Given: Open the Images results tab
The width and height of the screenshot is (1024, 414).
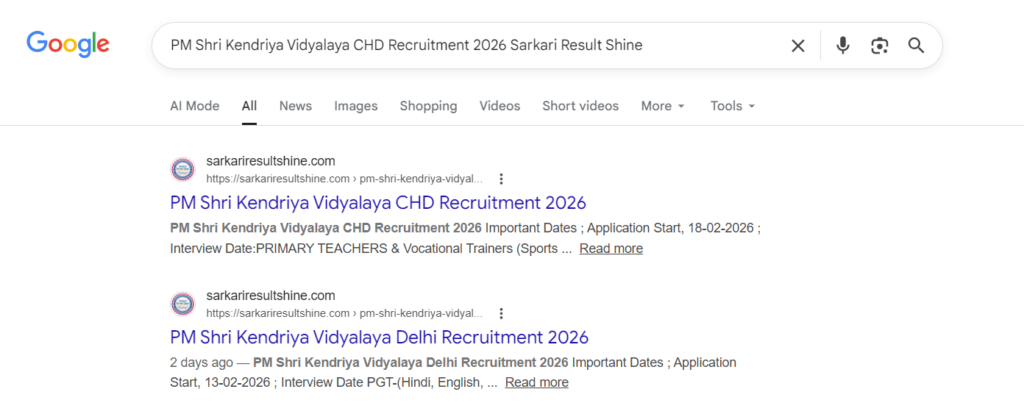Looking at the screenshot, I should [356, 106].
